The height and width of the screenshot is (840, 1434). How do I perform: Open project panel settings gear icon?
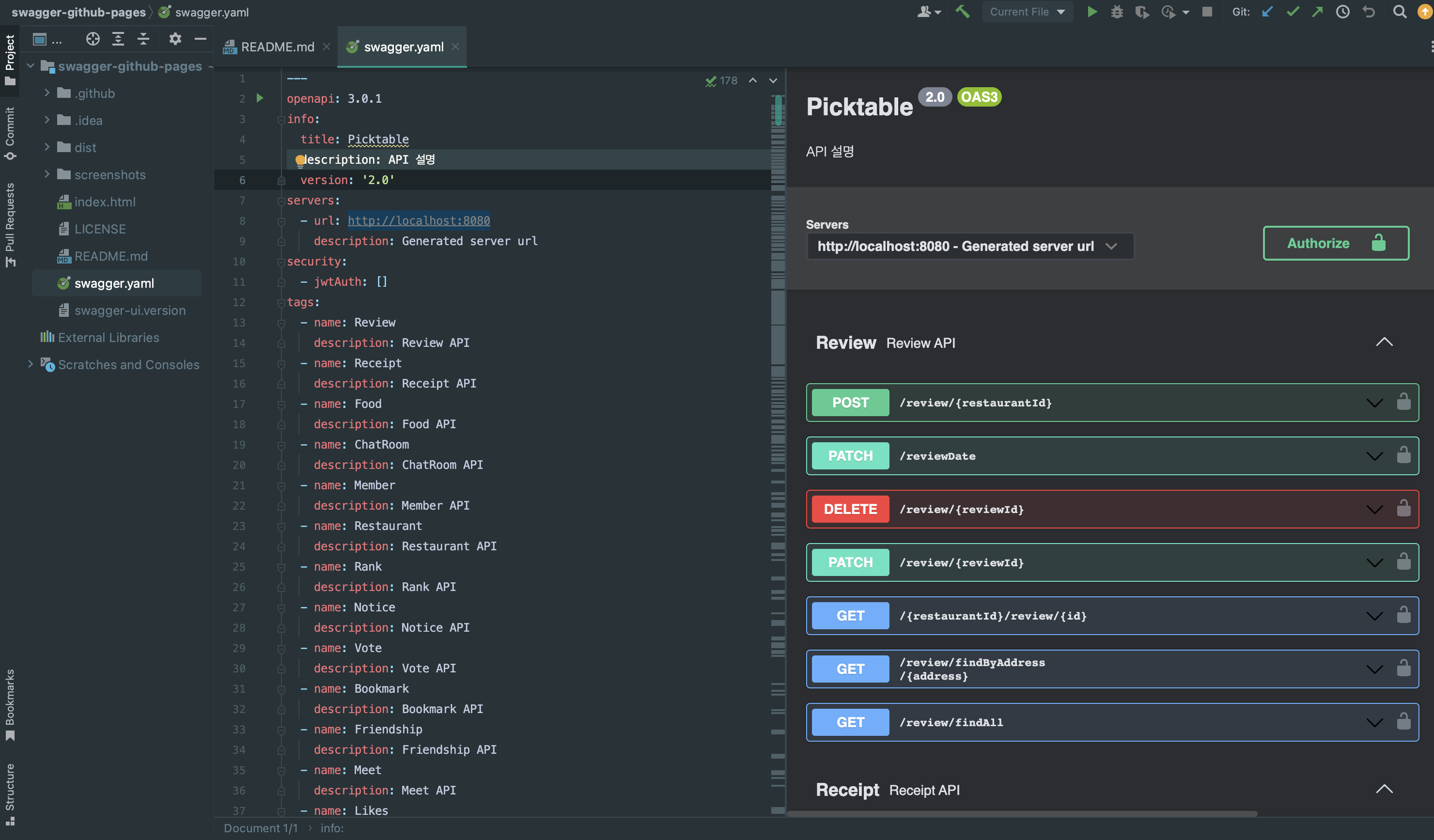175,39
